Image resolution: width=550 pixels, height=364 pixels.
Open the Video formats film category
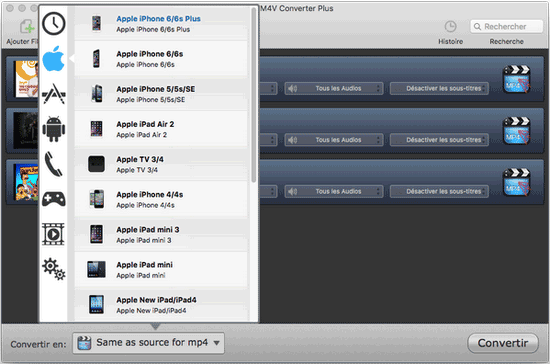click(x=53, y=234)
